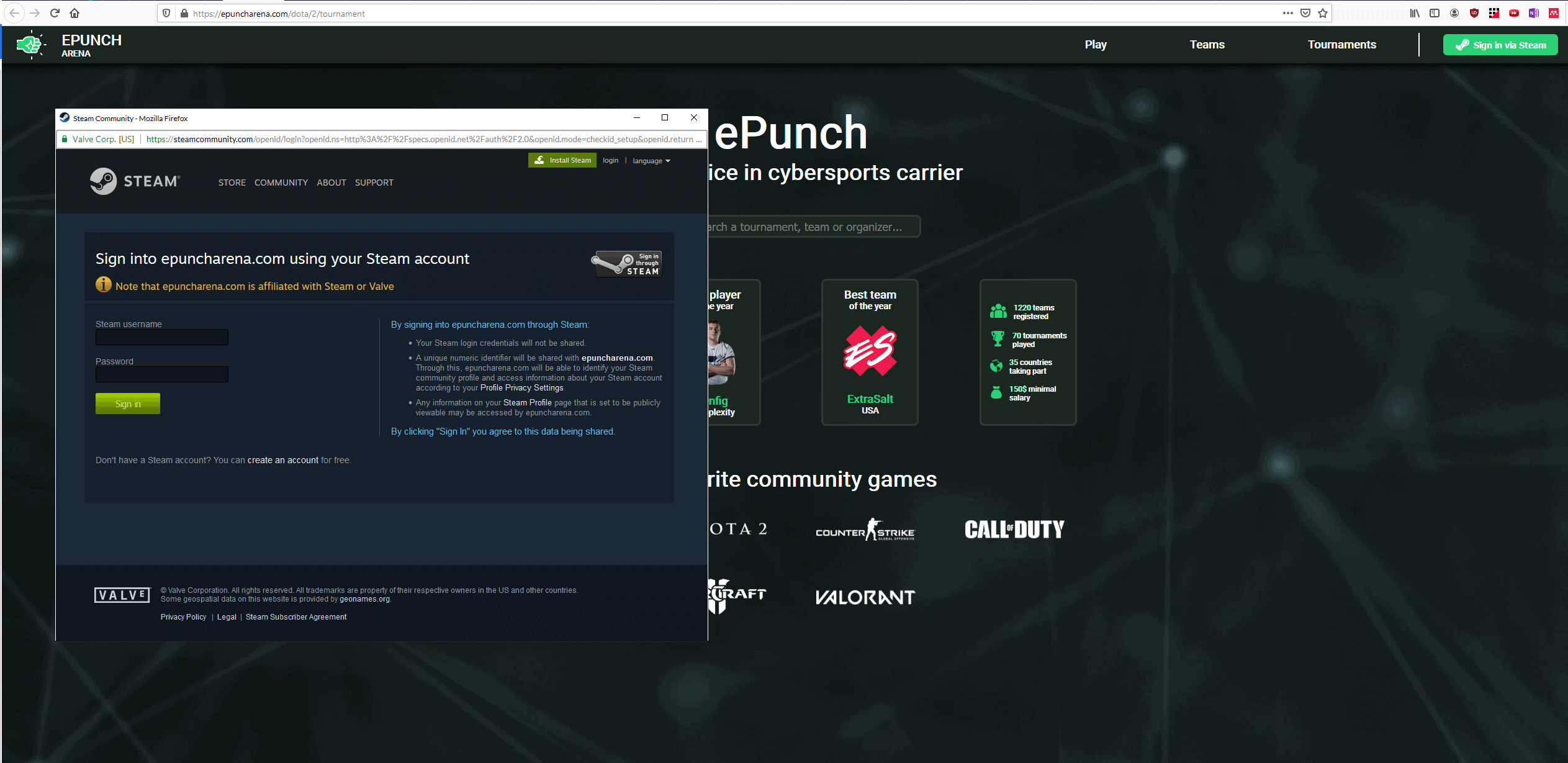Click the browser forward arrow

(35, 13)
